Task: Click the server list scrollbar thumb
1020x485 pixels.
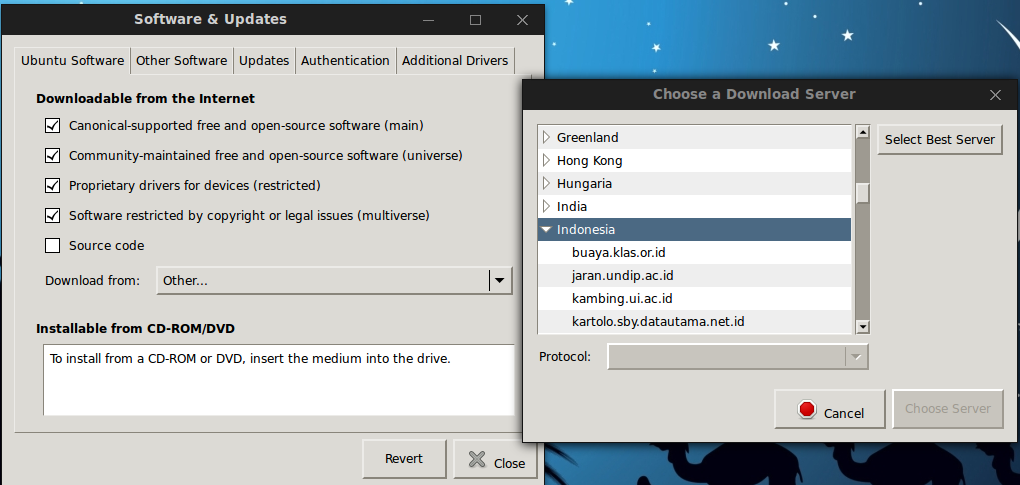Action: point(863,193)
